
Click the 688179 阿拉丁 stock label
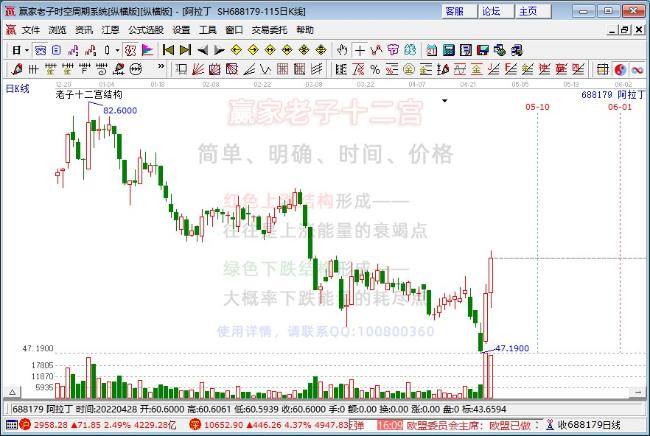[x=613, y=95]
